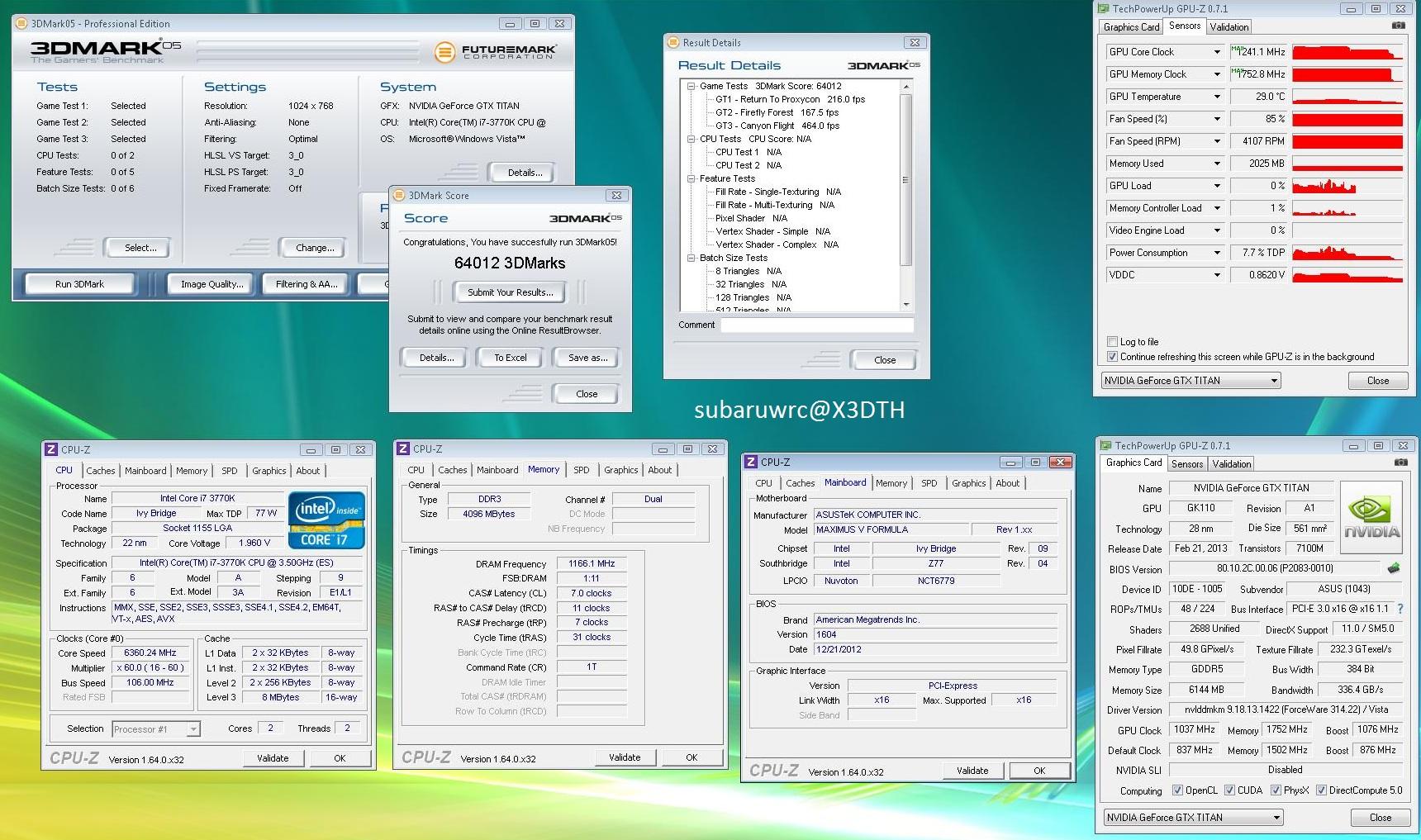Screen dimensions: 1421x840
Task: Click the camera screenshot icon in GPU-Z Sensors window
Action: tap(1398, 26)
